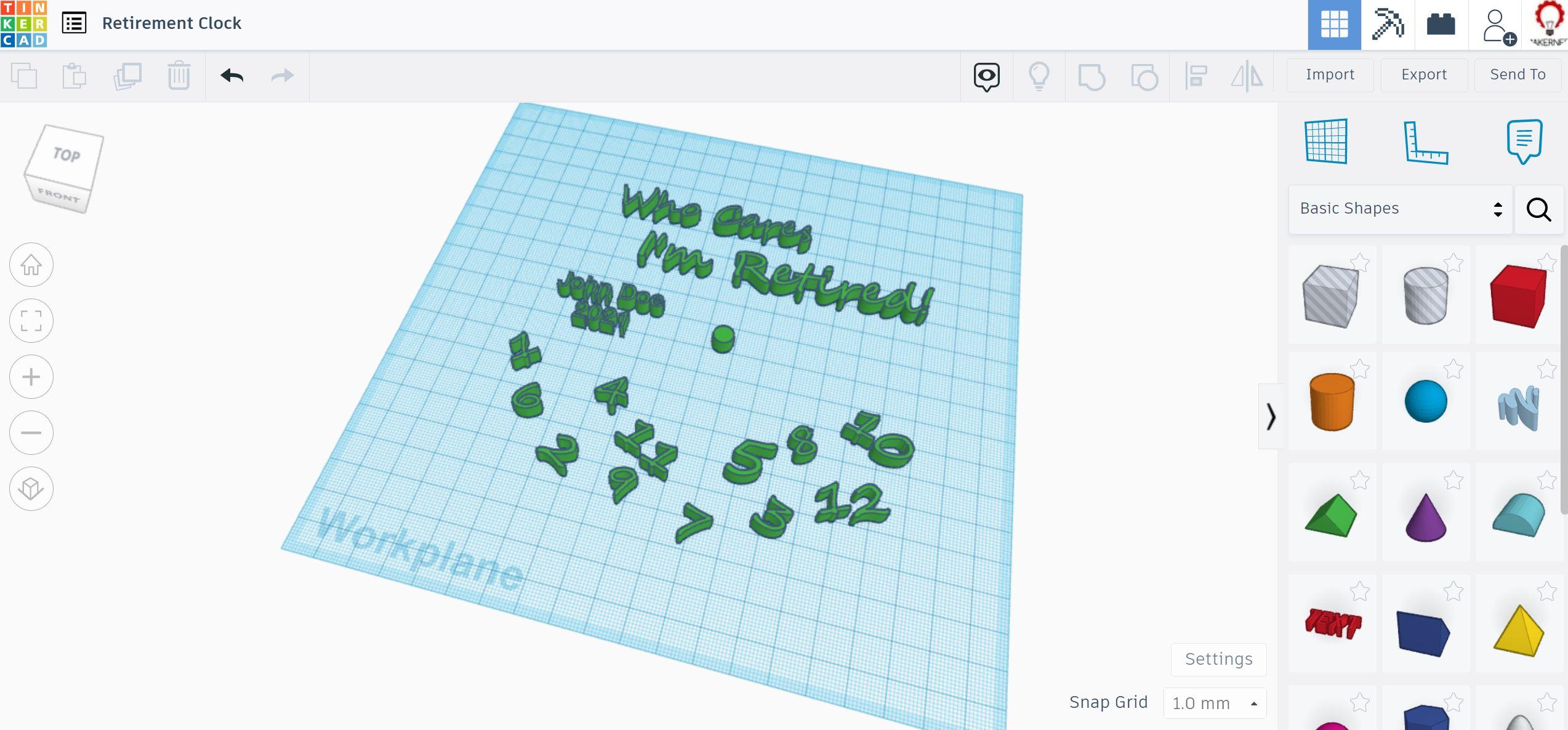
Task: Collapse the shapes panel with chevron
Action: pos(1271,417)
